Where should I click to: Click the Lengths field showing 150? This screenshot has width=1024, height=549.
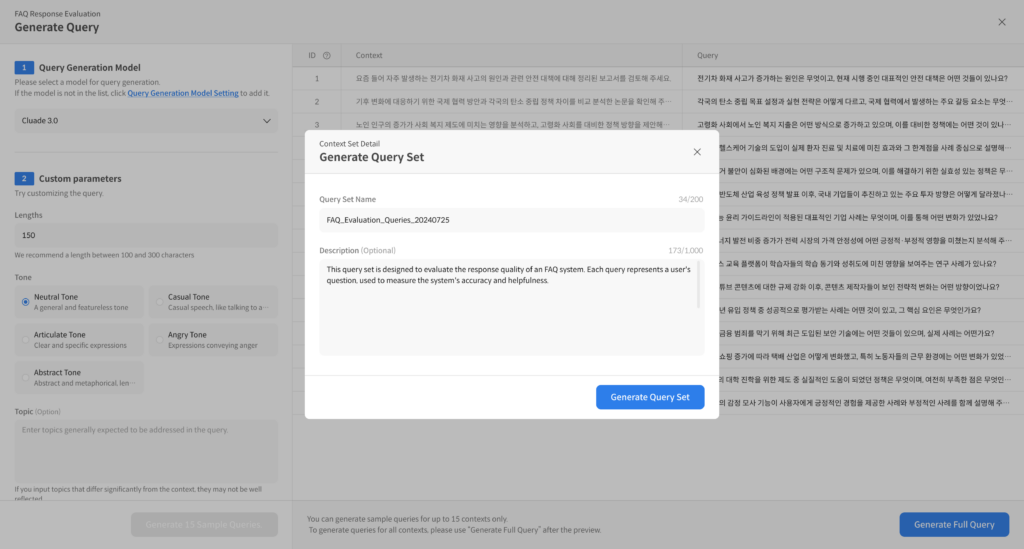146,235
